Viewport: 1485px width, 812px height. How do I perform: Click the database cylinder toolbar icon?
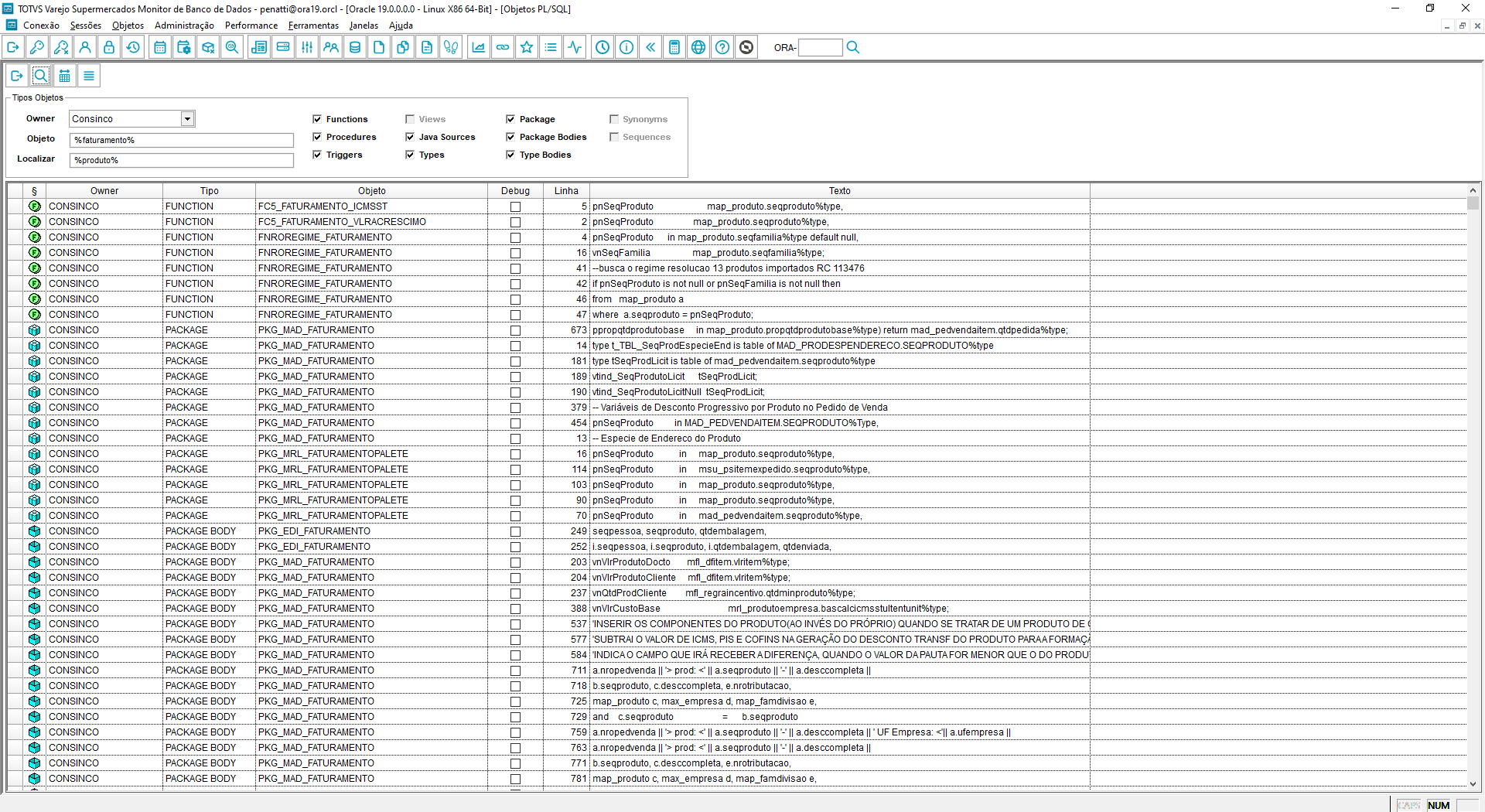click(355, 47)
